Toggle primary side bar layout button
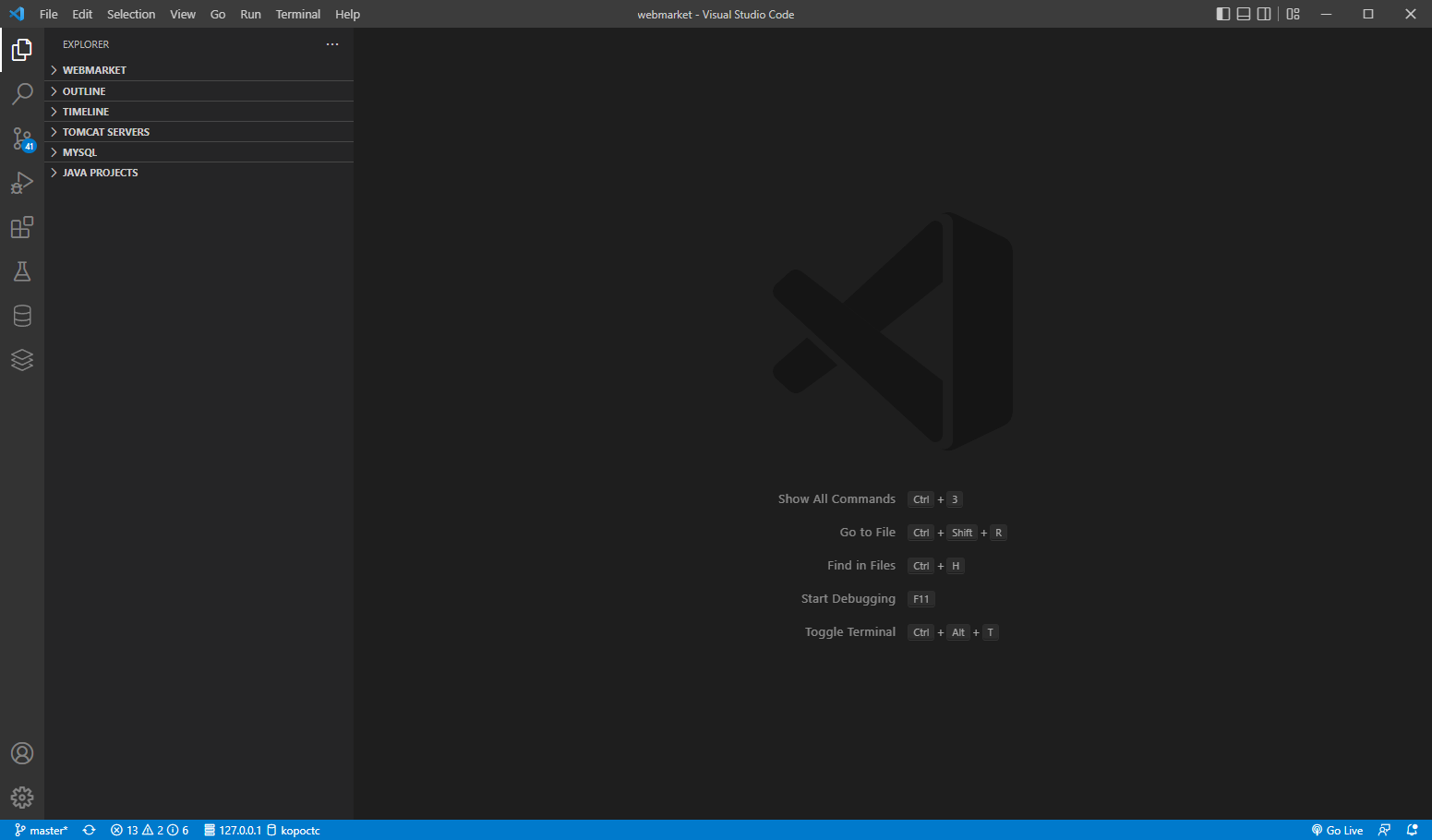 pos(1223,14)
